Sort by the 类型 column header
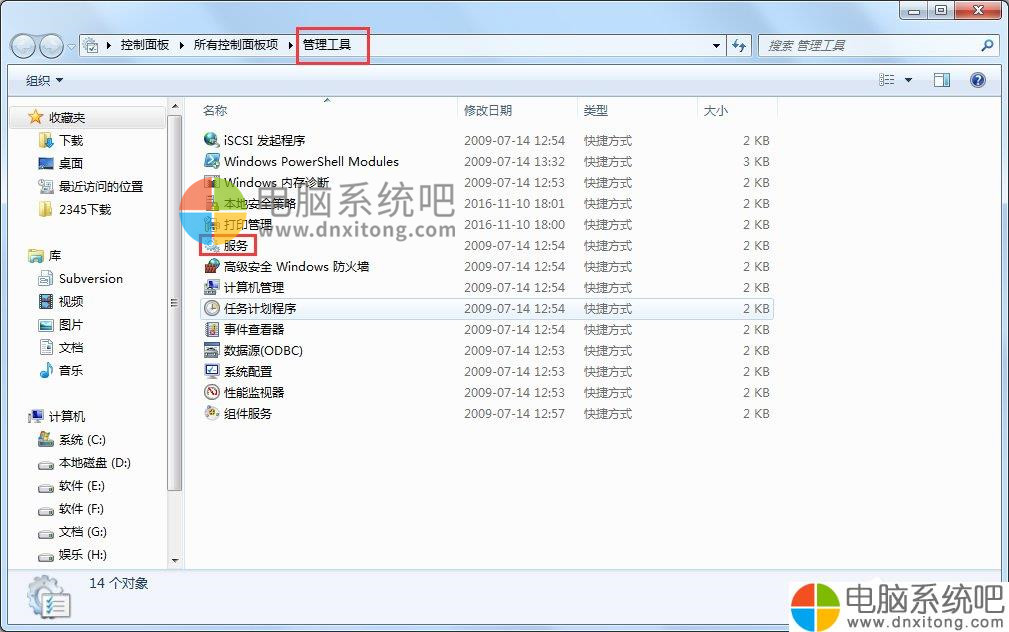The height and width of the screenshot is (632, 1009). pos(638,110)
